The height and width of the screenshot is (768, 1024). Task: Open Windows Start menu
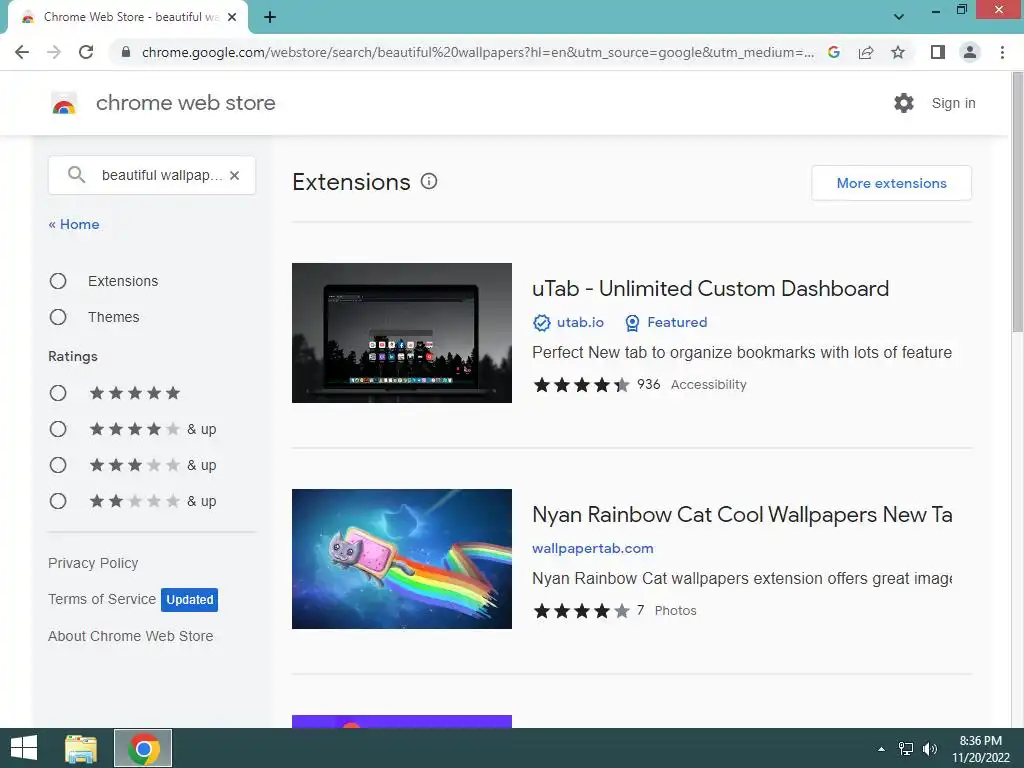24,748
